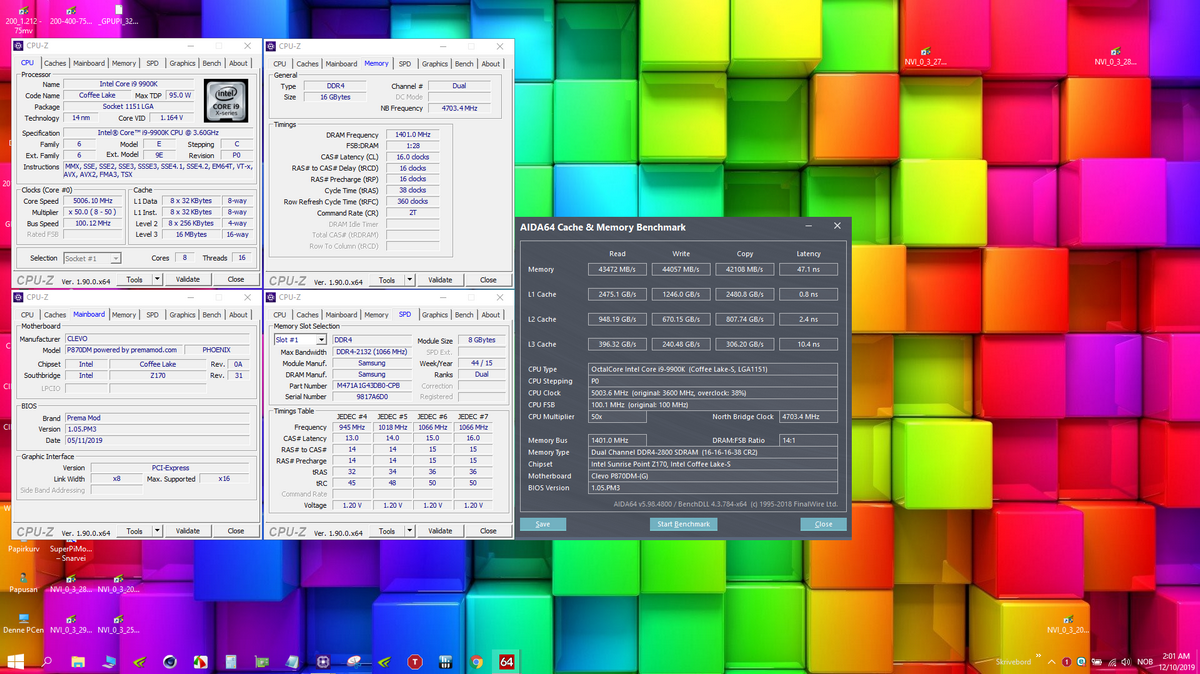Click the Memory Latency 47.1 ns field
Screen dimensions: 1200x674
click(x=807, y=269)
